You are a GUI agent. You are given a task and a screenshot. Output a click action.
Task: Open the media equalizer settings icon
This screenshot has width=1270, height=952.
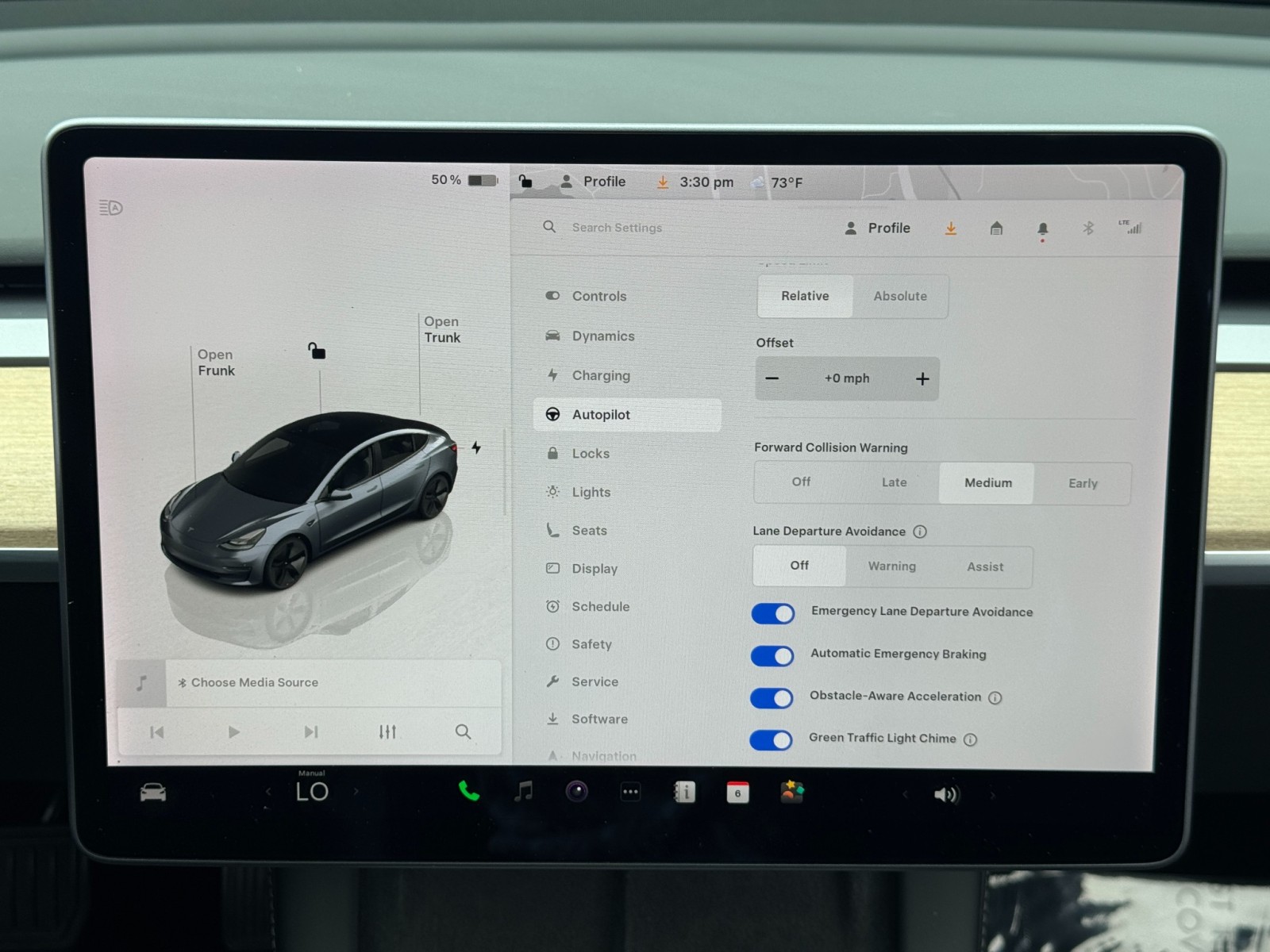click(387, 731)
